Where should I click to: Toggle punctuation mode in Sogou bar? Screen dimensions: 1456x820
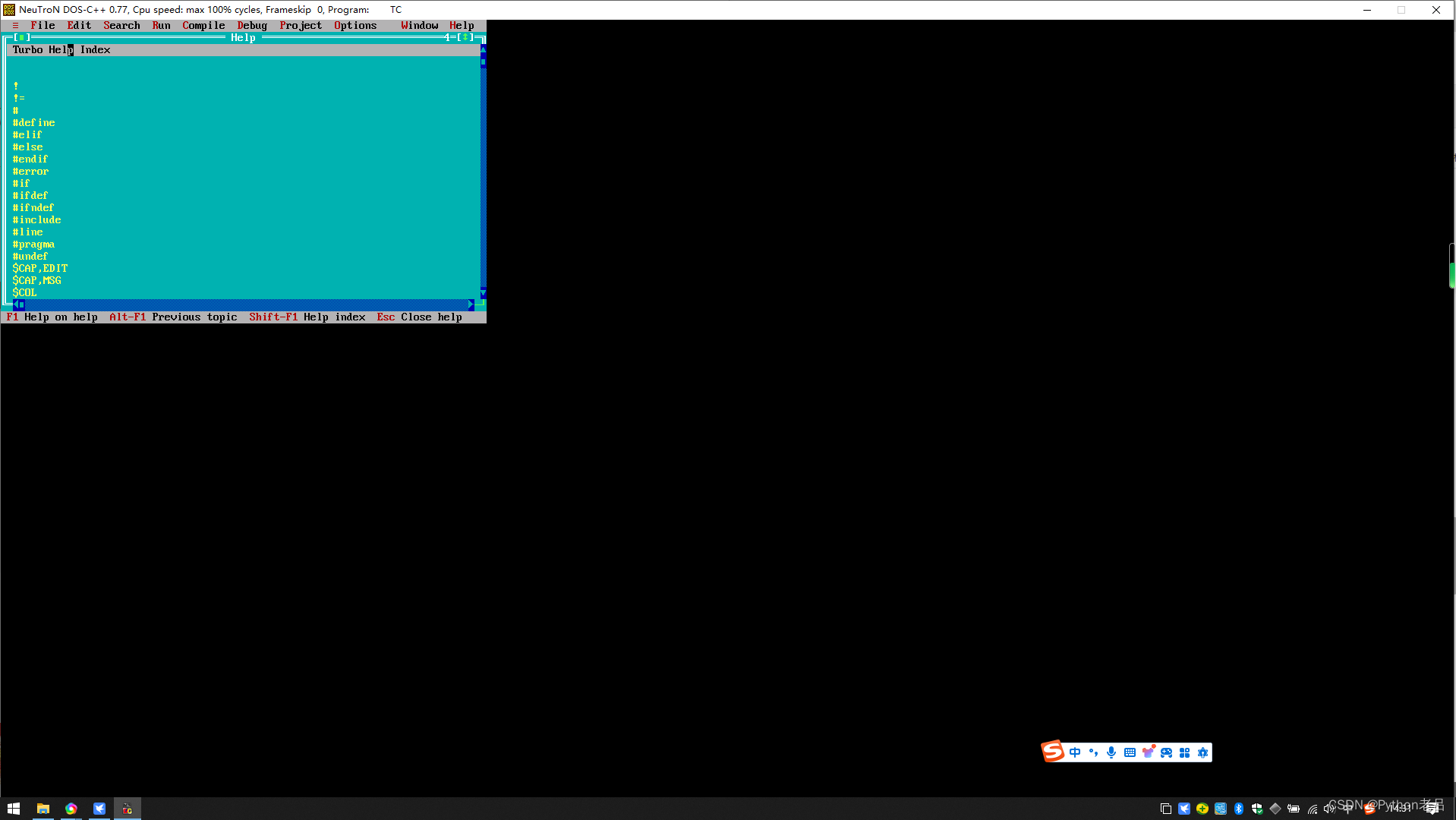tap(1093, 752)
